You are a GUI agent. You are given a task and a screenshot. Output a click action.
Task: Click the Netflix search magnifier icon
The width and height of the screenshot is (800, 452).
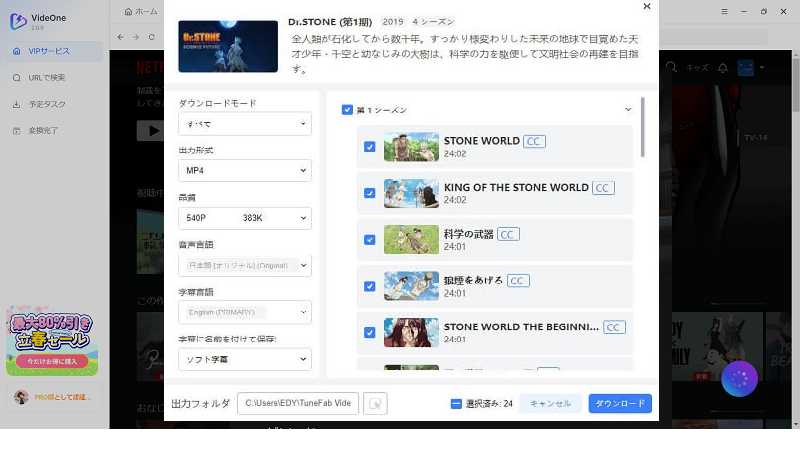(671, 67)
